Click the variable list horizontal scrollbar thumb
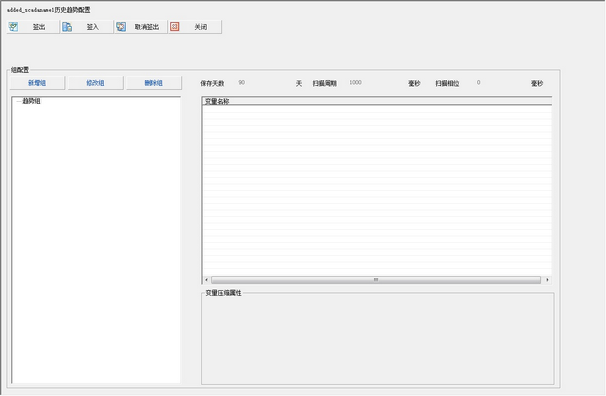Viewport: 606px width, 396px height. (x=376, y=280)
